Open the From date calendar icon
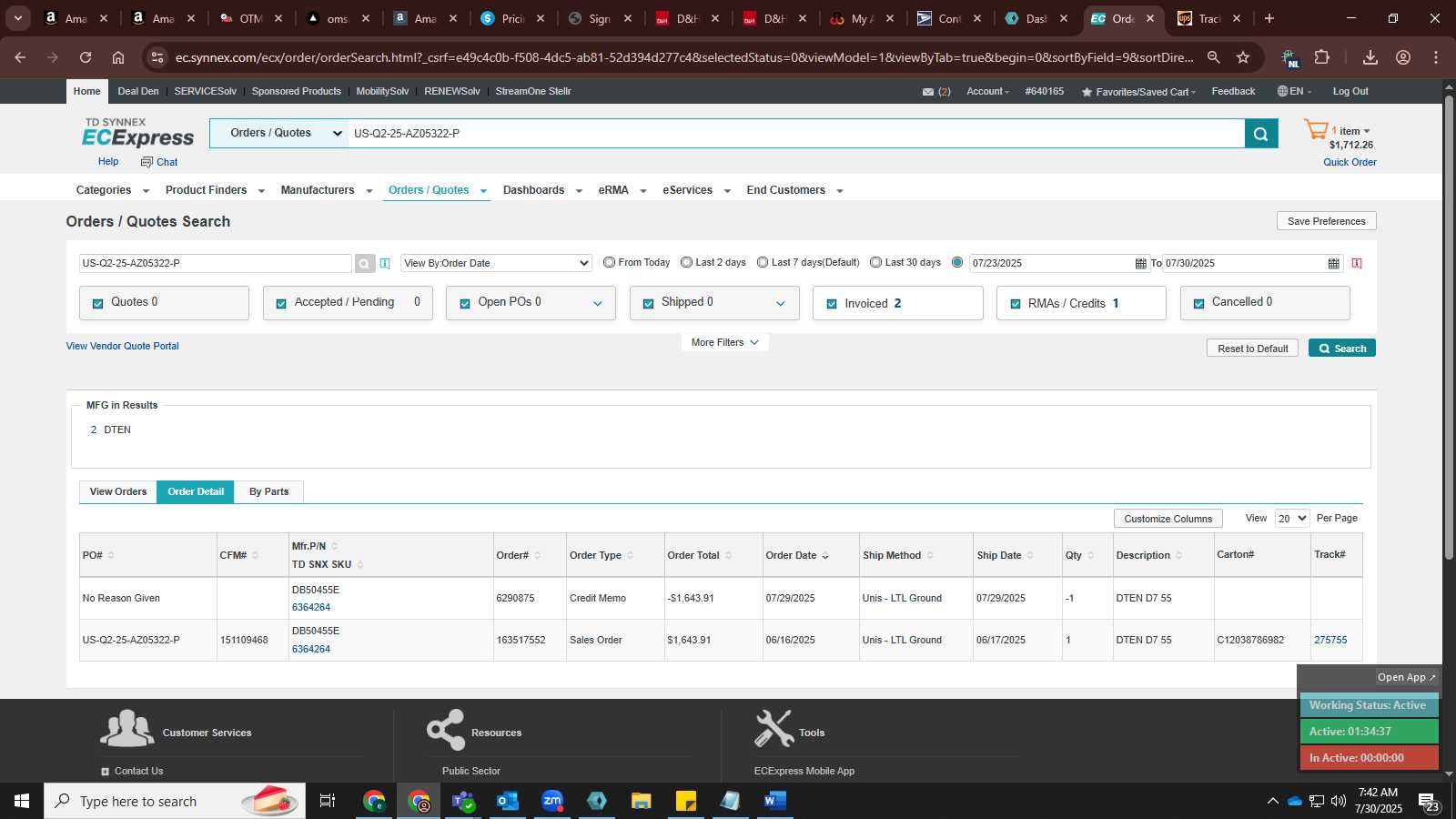Viewport: 1456px width, 819px height. tap(1140, 264)
